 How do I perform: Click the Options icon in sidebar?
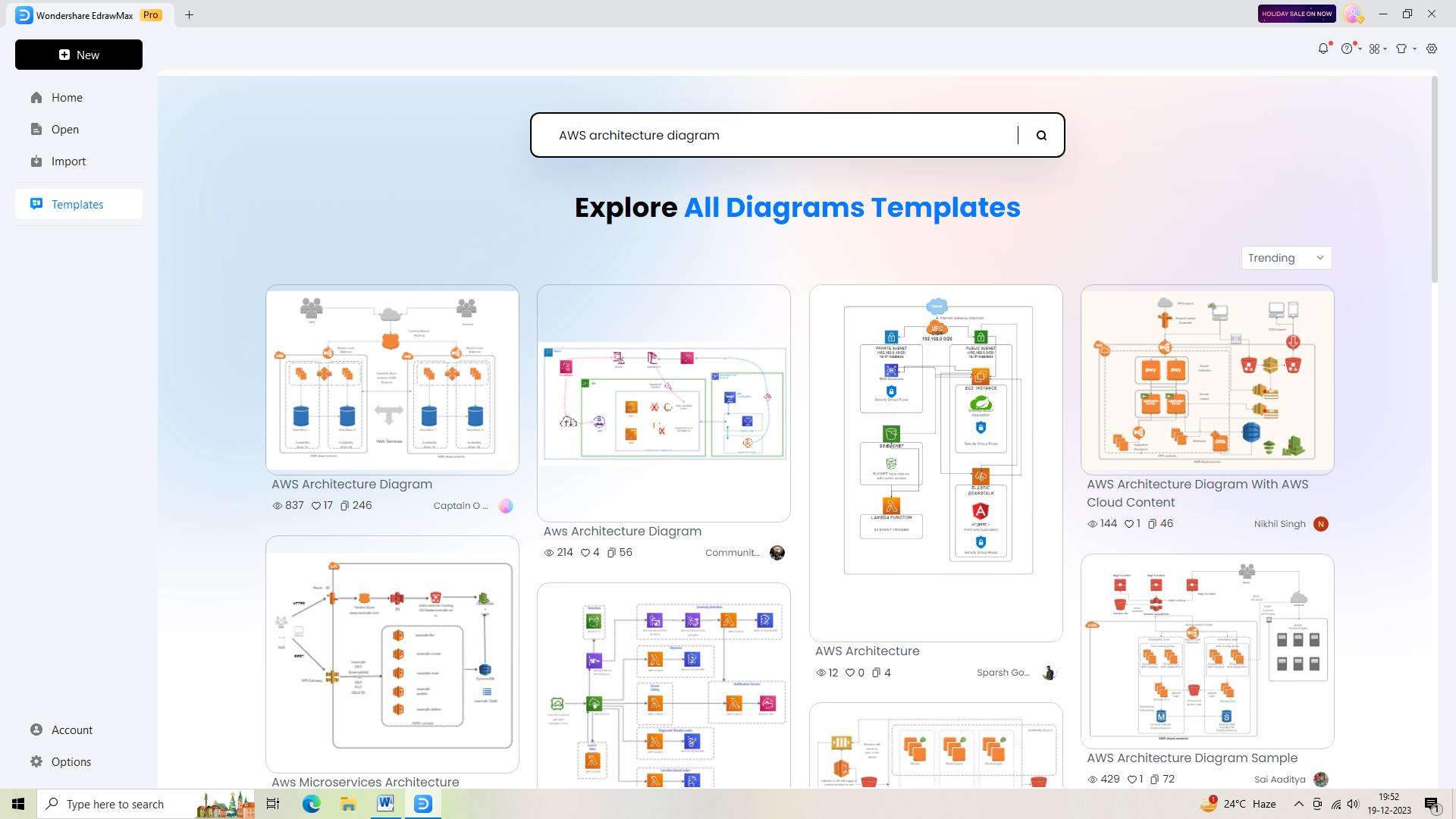(37, 761)
